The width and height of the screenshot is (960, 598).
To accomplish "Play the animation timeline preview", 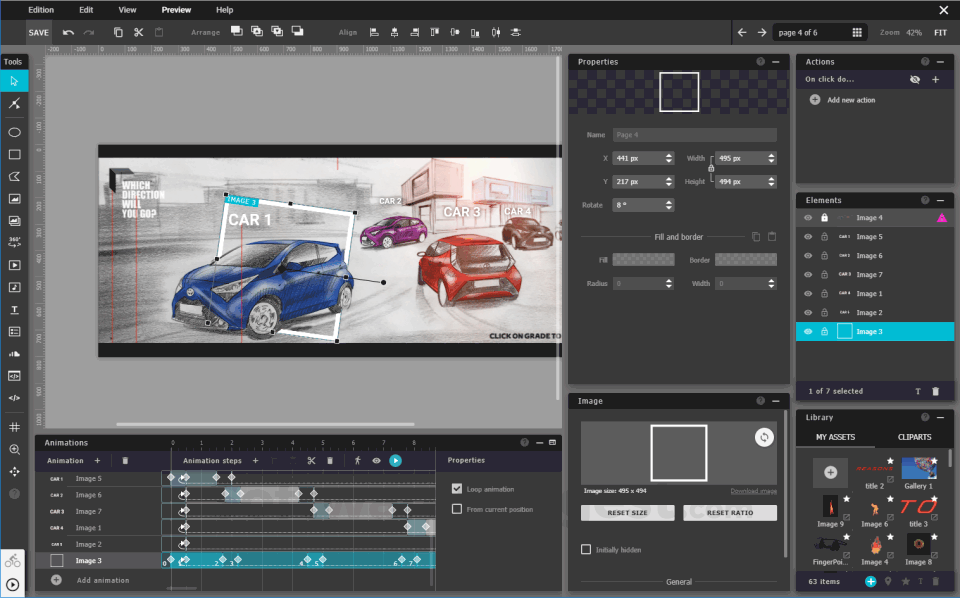I will pyautogui.click(x=395, y=461).
